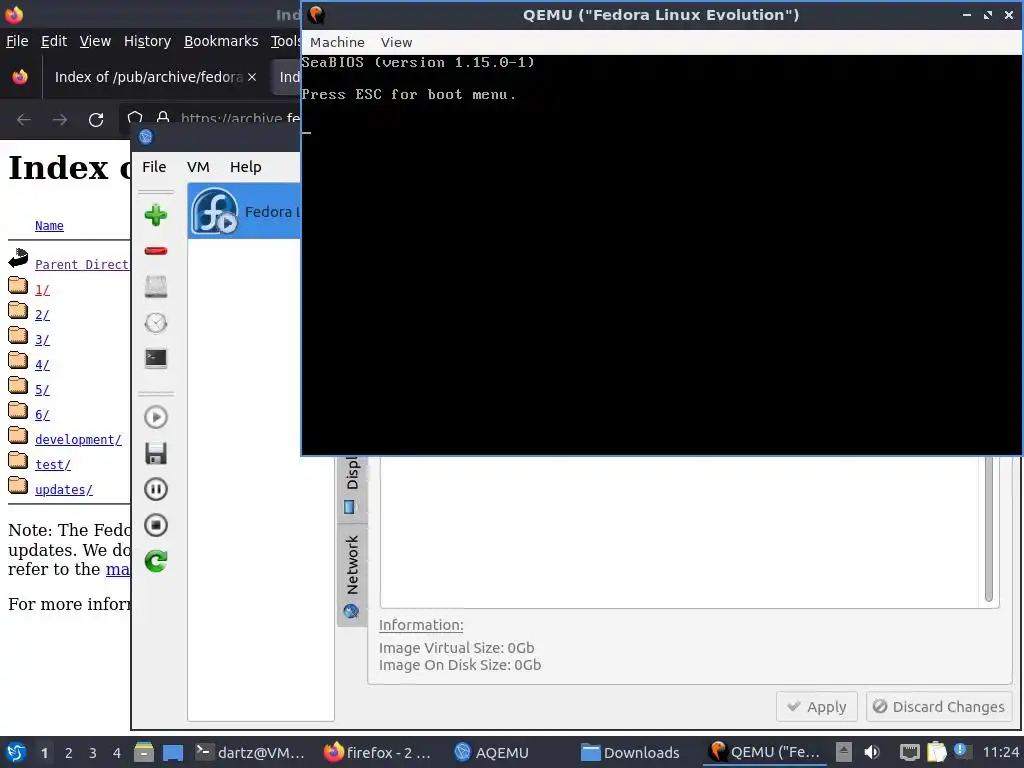Open the test/ directory link
The image size is (1024, 768).
coord(52,464)
